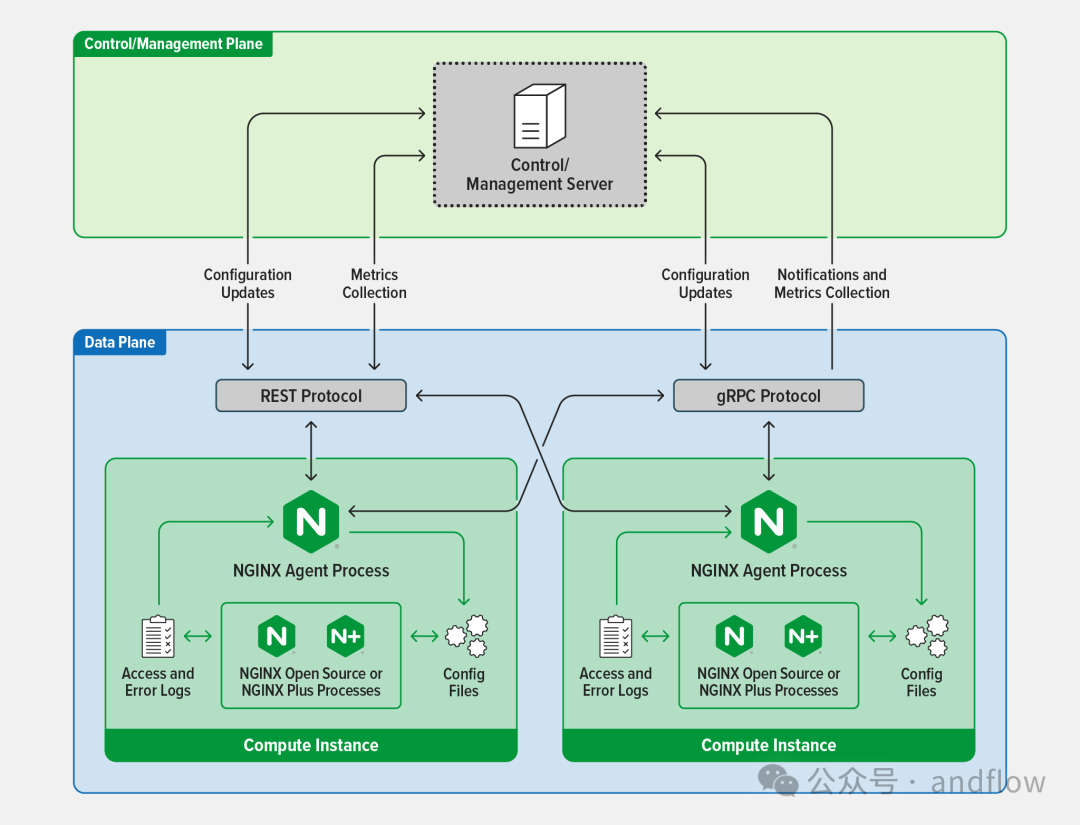This screenshot has width=1080, height=825.
Task: Click the left Compute Instance footer bar
Action: (x=311, y=745)
